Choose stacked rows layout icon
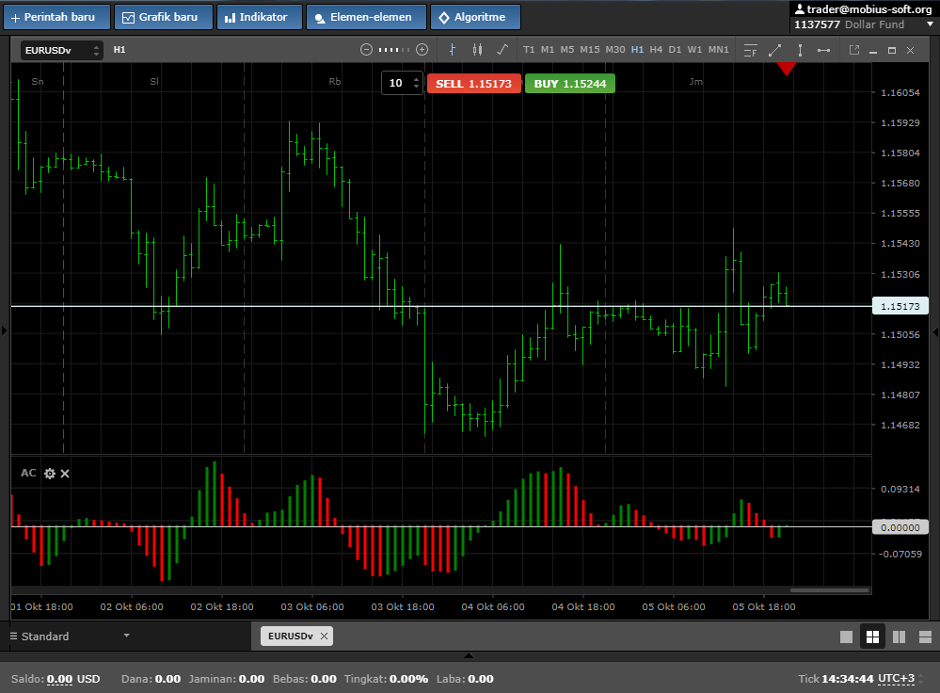This screenshot has width=940, height=693. click(x=925, y=637)
